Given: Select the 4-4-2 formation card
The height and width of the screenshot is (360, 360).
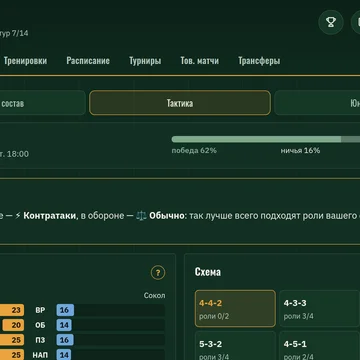Looking at the screenshot, I should pos(235,308).
